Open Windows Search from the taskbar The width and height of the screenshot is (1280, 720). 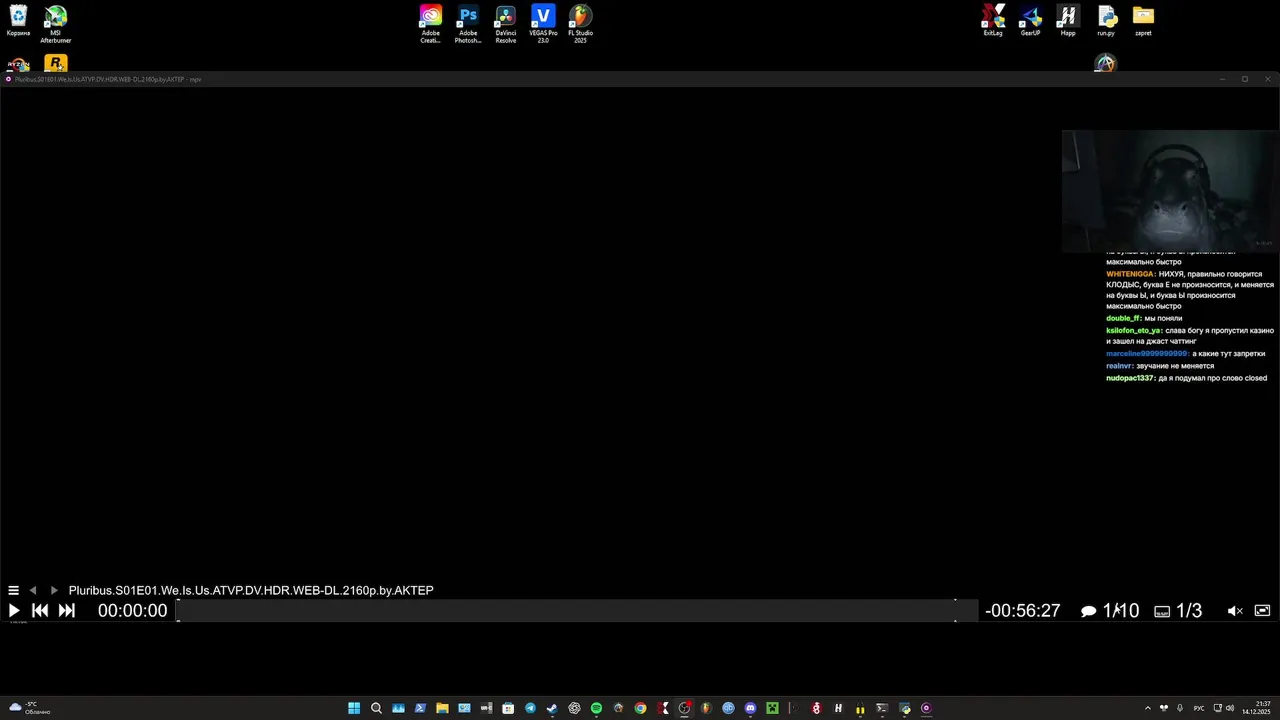(376, 708)
